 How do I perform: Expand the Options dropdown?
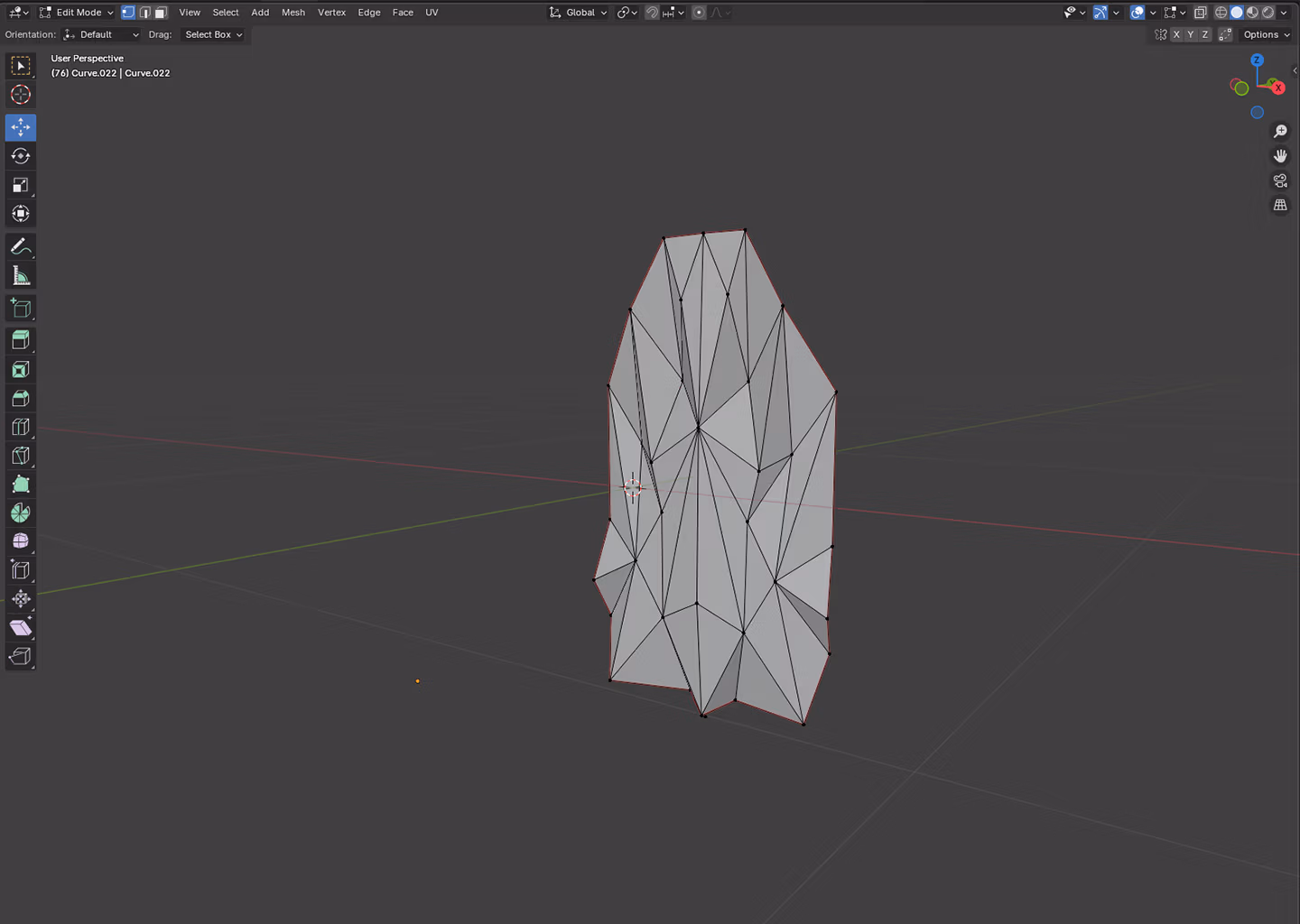click(1267, 34)
